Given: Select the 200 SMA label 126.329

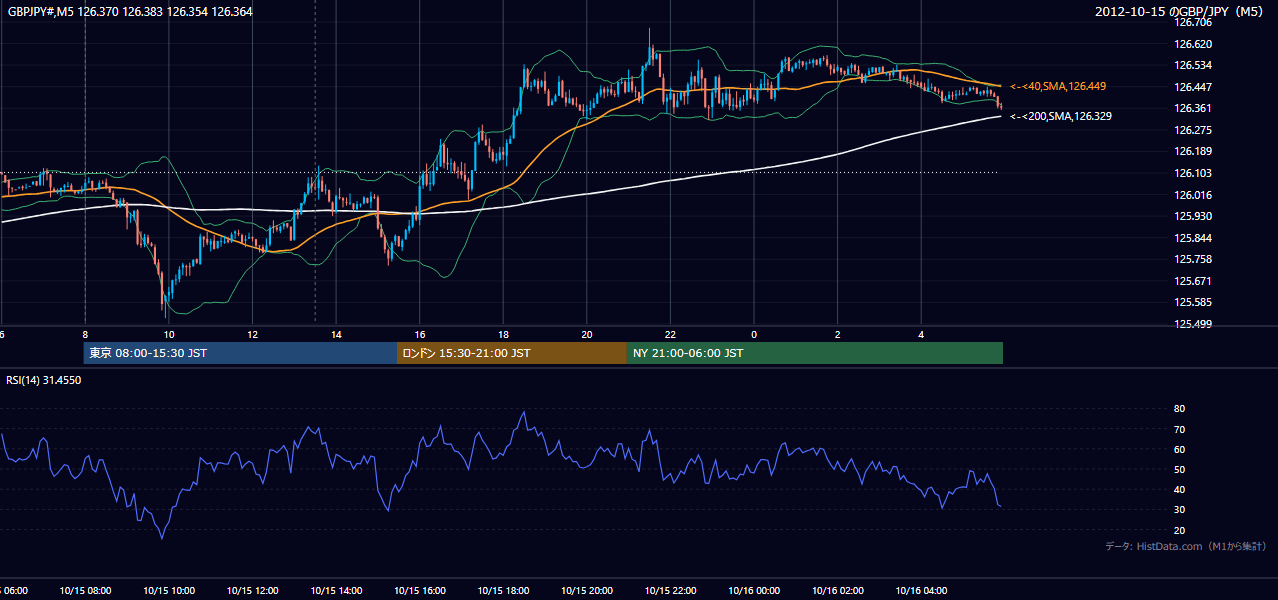Looking at the screenshot, I should click(x=1061, y=117).
